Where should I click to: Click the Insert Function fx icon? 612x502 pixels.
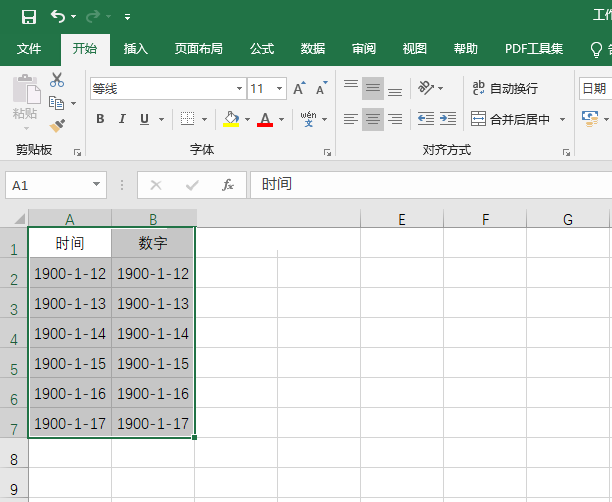(x=228, y=185)
